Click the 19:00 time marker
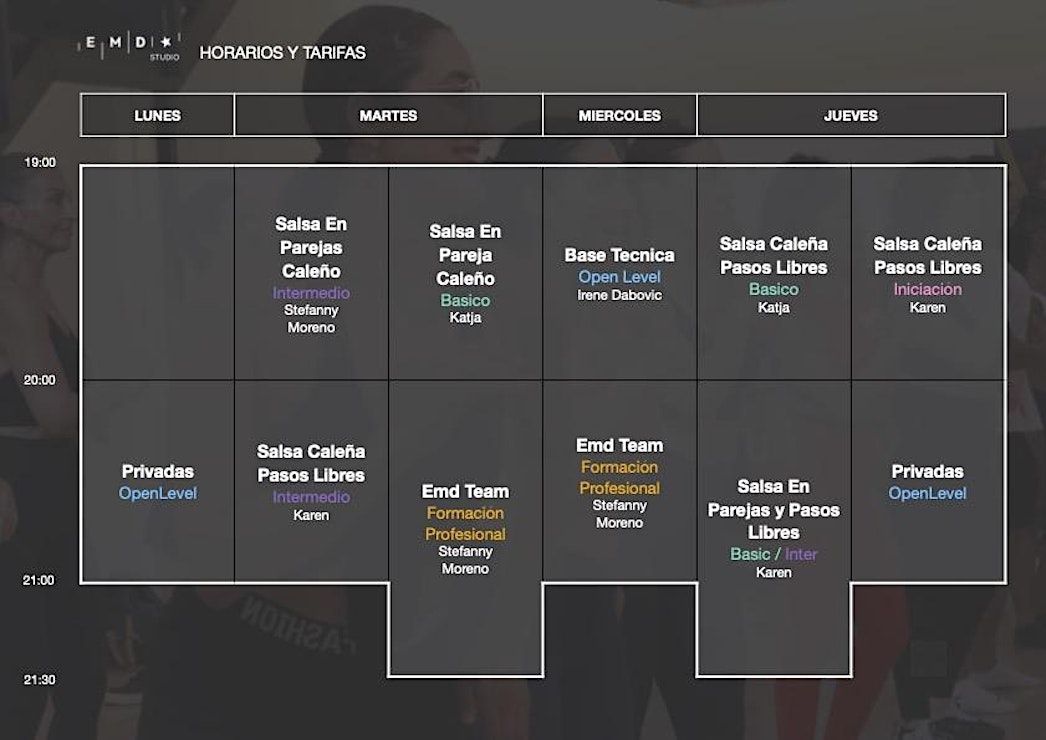 (40, 162)
